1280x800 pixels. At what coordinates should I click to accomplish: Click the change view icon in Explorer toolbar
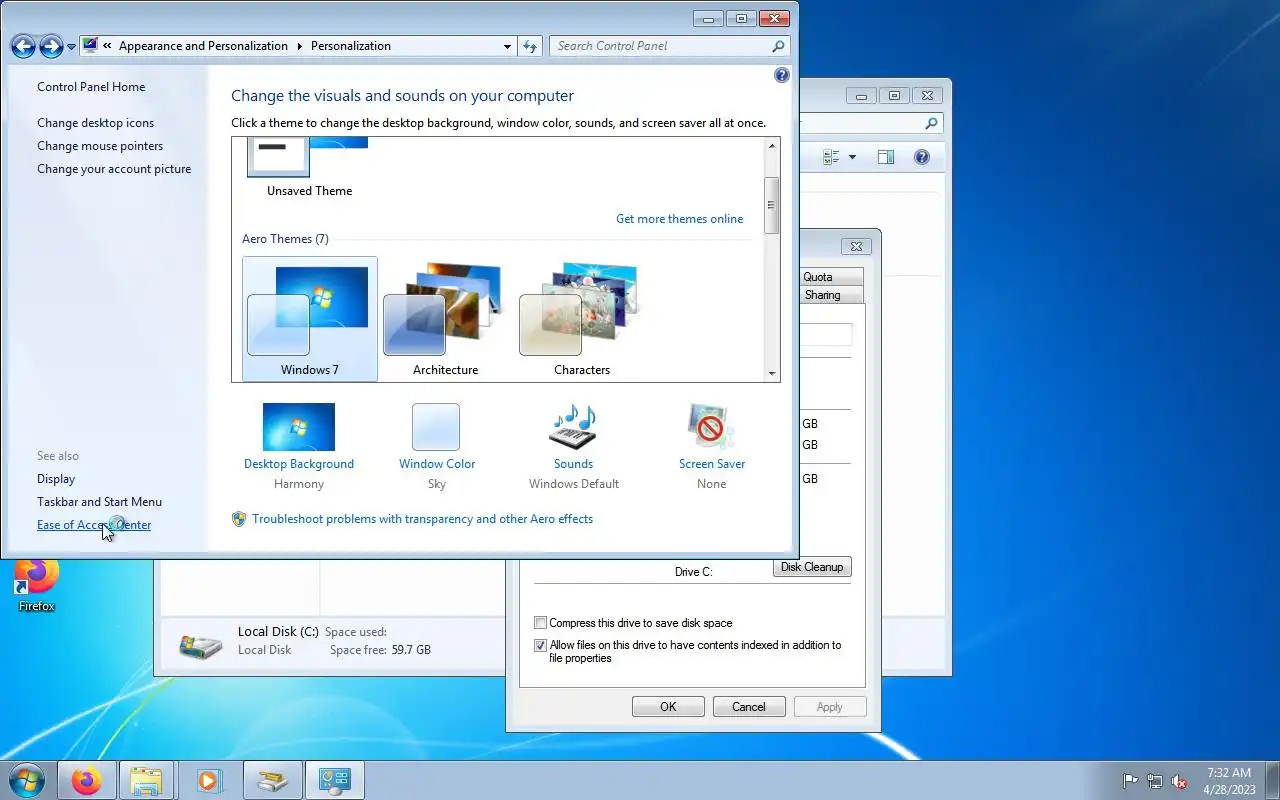[831, 157]
